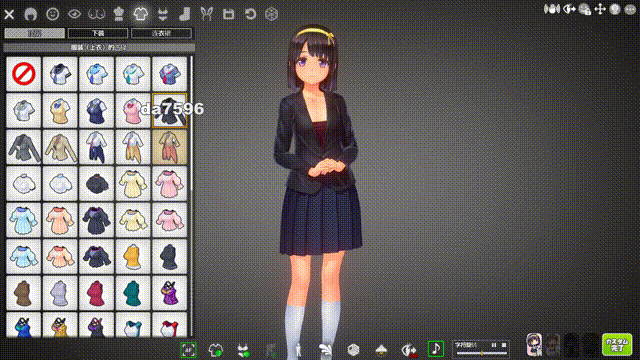The image size is (640, 360).
Task: Click the voice sound-wave icon at top right
Action: pyautogui.click(x=552, y=9)
